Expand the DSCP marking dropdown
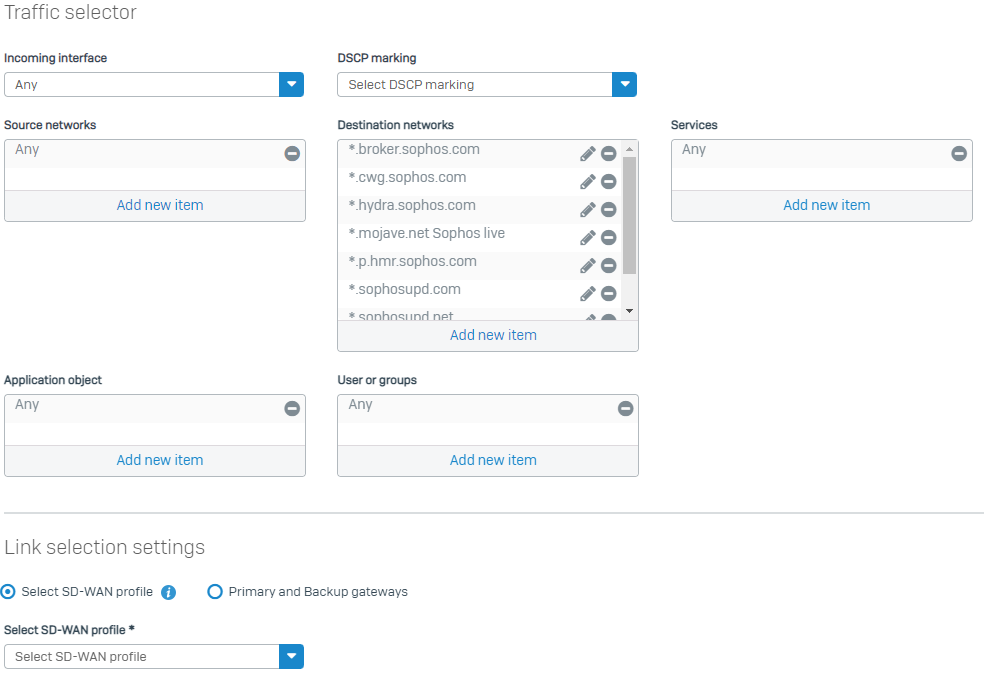 pyautogui.click(x=624, y=85)
